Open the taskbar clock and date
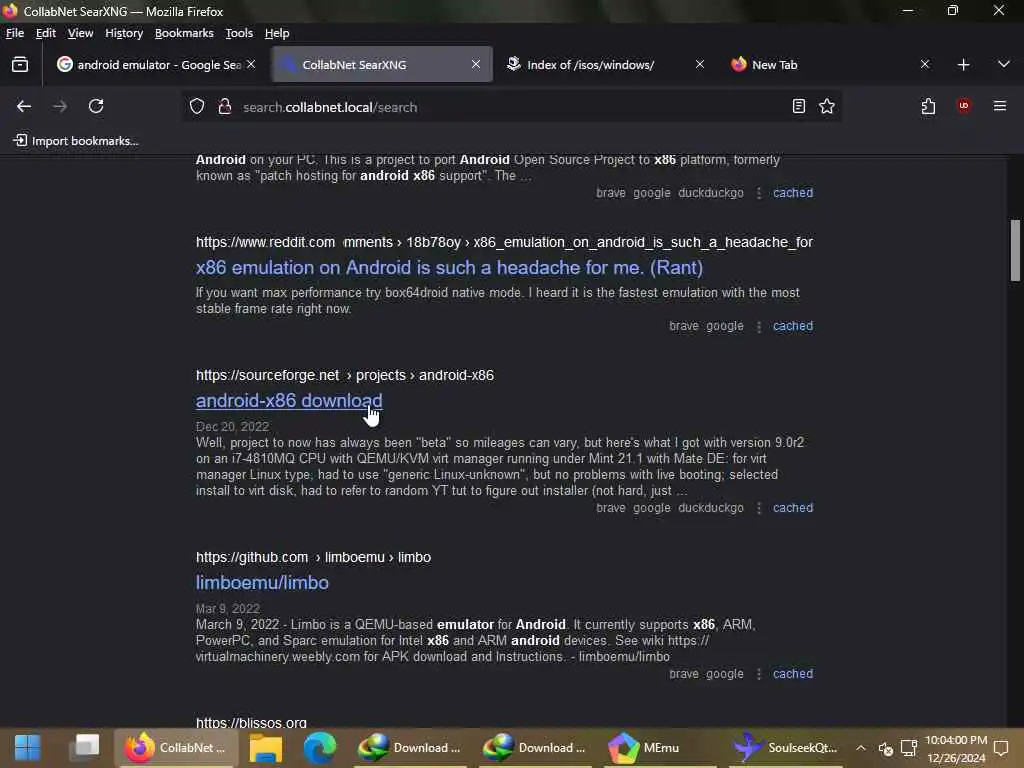This screenshot has height=768, width=1024. 956,748
